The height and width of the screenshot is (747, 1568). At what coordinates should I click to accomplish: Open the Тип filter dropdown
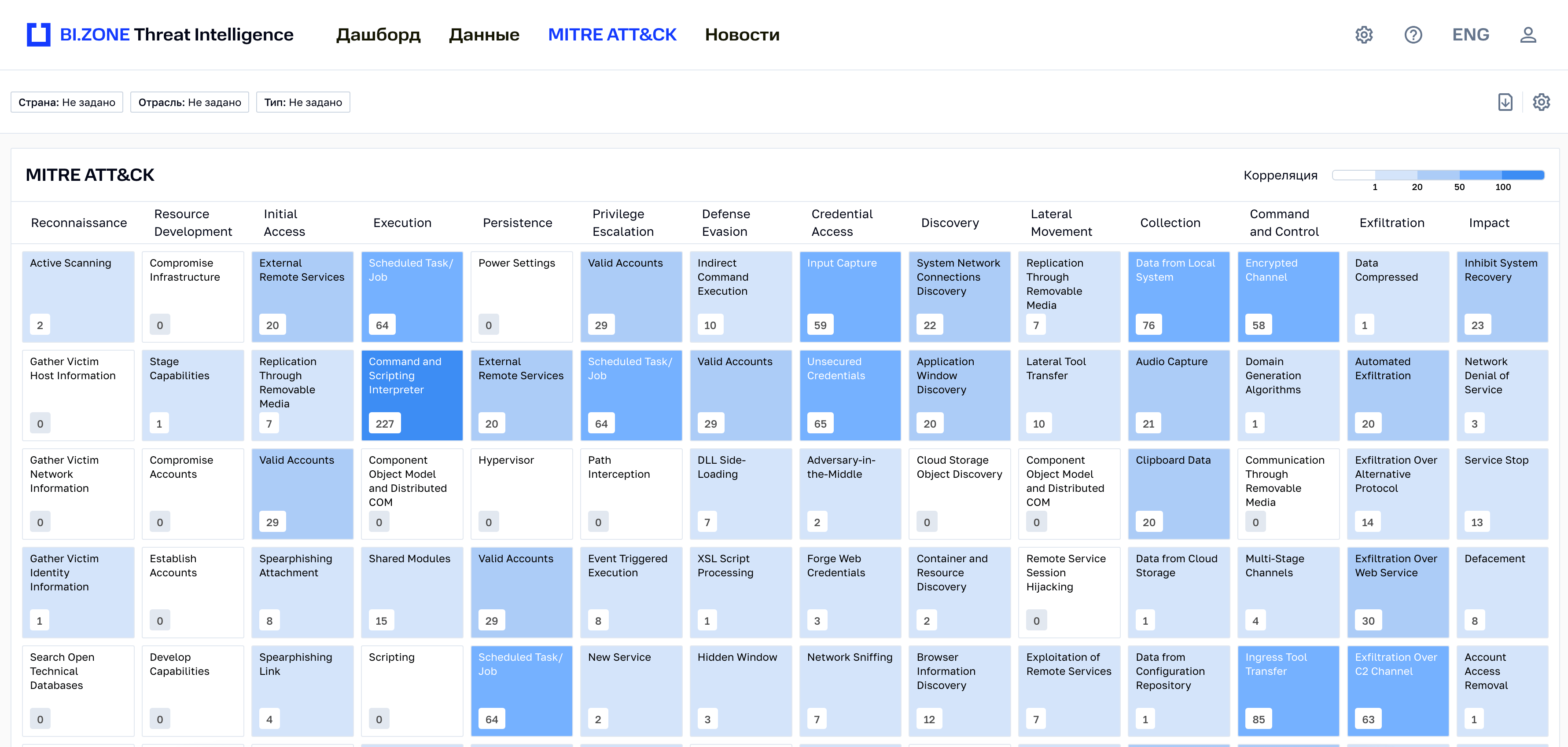[302, 102]
